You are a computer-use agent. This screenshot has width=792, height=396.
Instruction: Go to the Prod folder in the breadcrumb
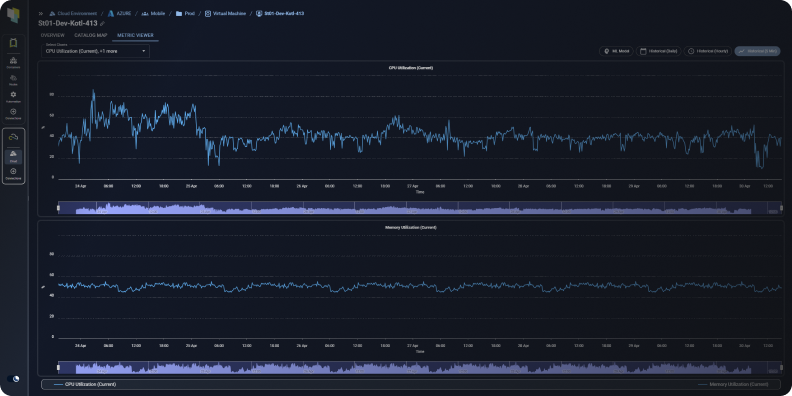185,14
